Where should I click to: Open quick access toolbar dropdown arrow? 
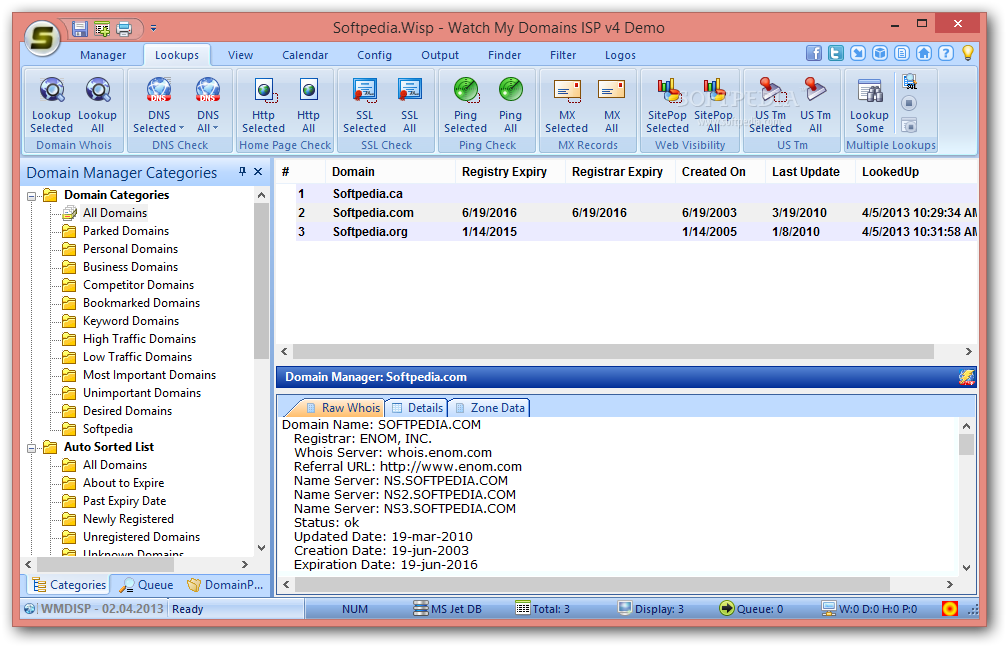coord(153,28)
